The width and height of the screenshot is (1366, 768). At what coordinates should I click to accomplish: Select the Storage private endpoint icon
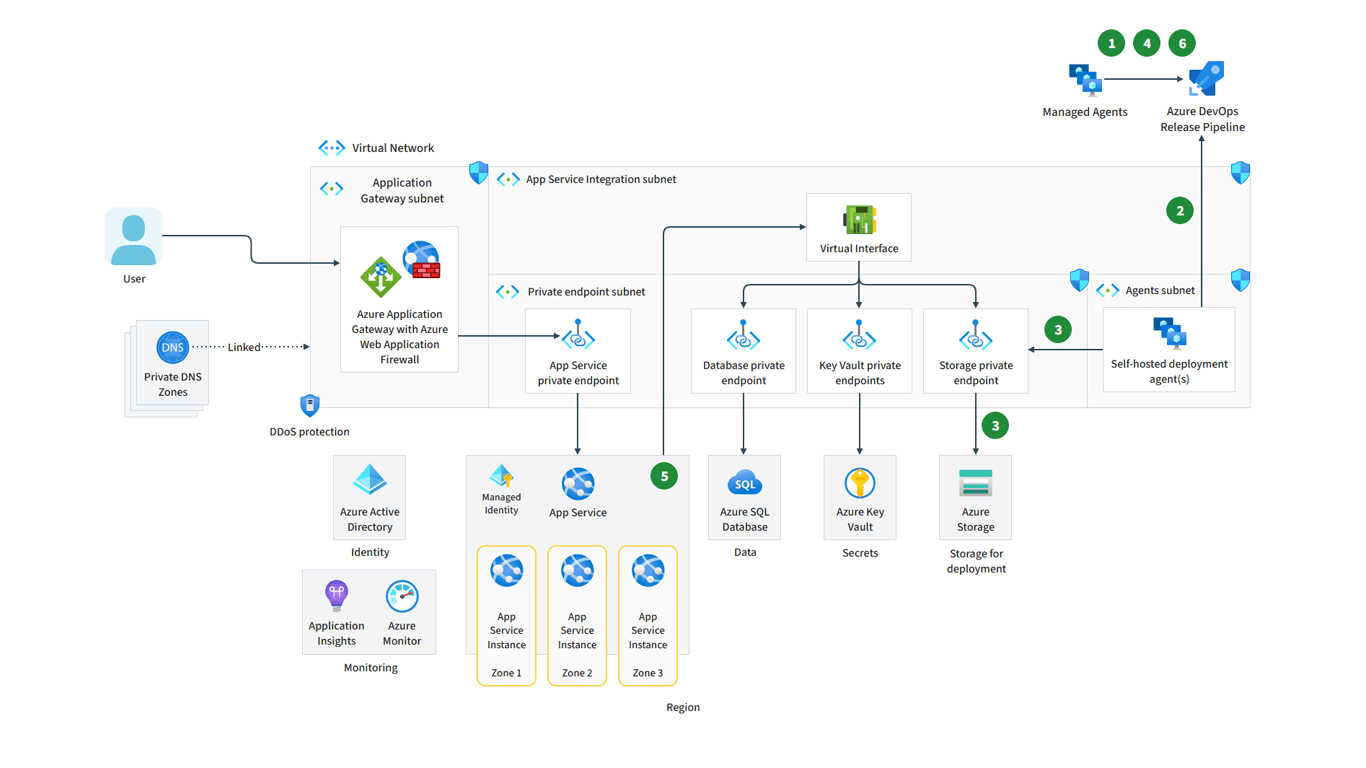[x=976, y=336]
